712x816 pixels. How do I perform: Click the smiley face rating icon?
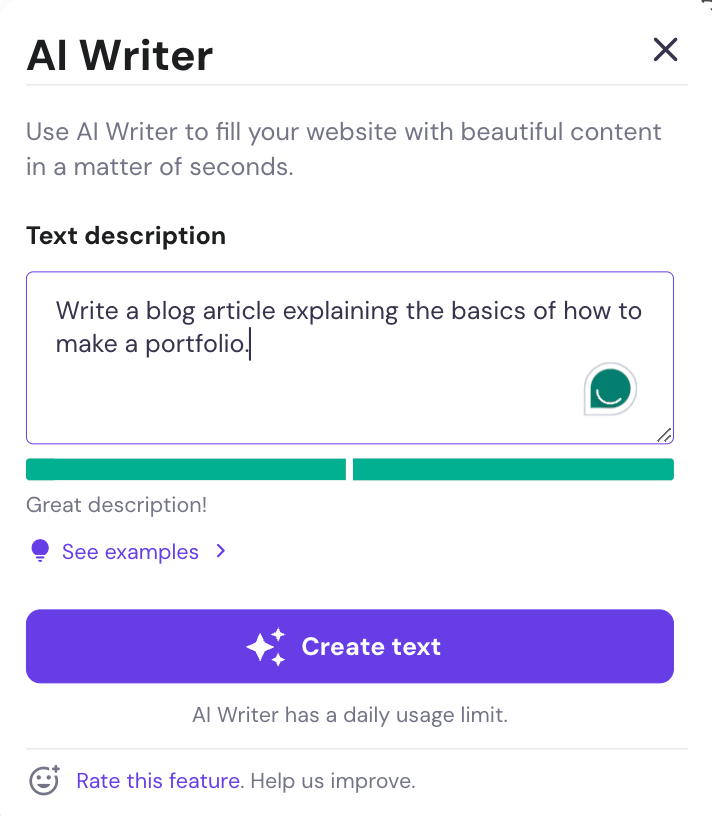tap(44, 780)
